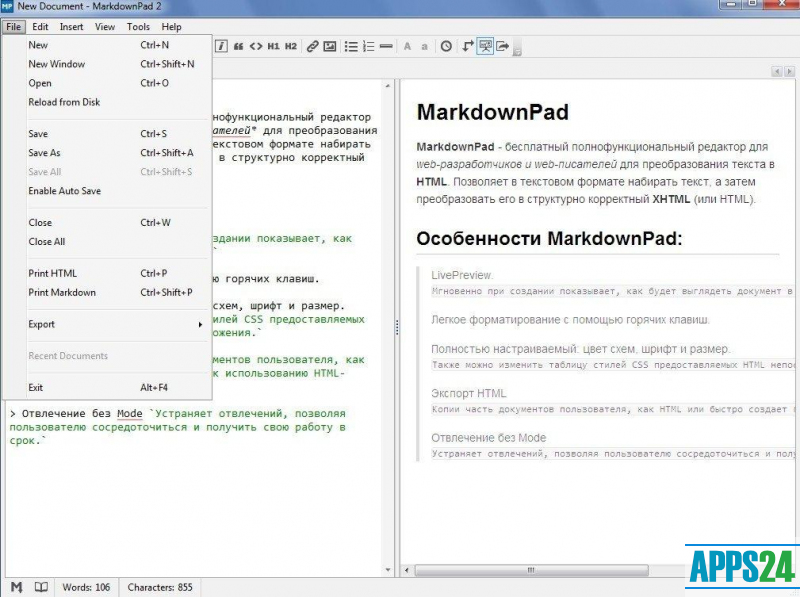This screenshot has width=800, height=597.
Task: Apply Heading 2 with the H2 icon
Action: (291, 46)
